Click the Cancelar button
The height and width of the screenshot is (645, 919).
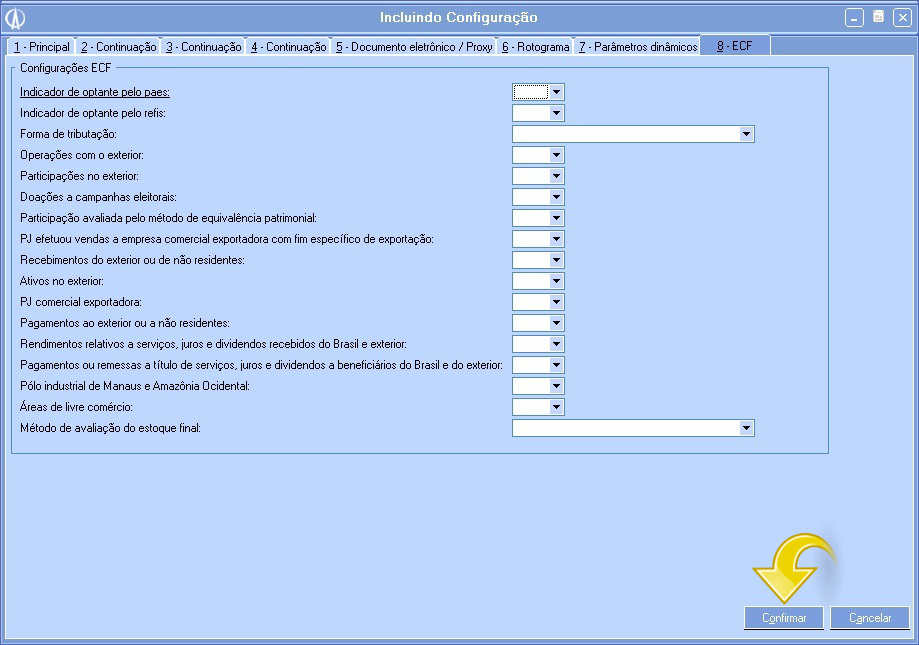[x=870, y=618]
